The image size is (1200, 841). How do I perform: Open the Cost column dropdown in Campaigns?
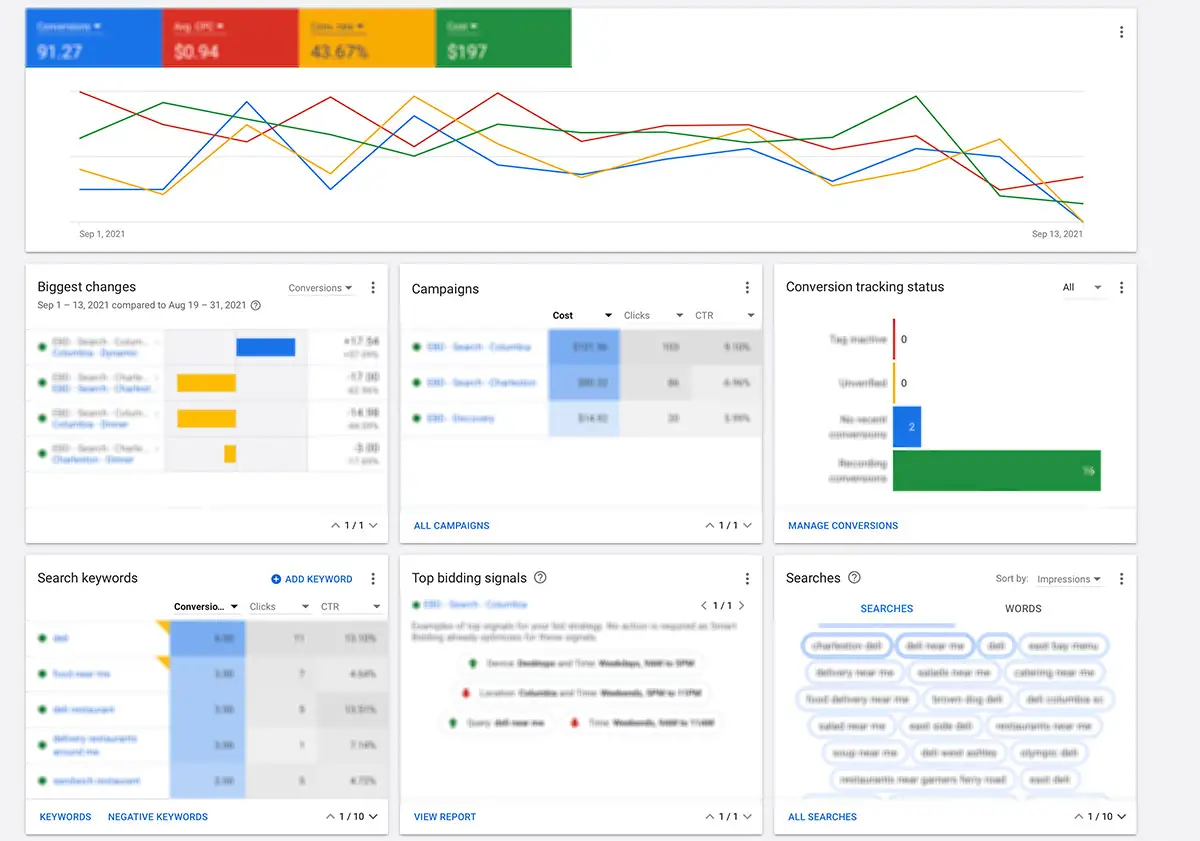[x=578, y=314]
